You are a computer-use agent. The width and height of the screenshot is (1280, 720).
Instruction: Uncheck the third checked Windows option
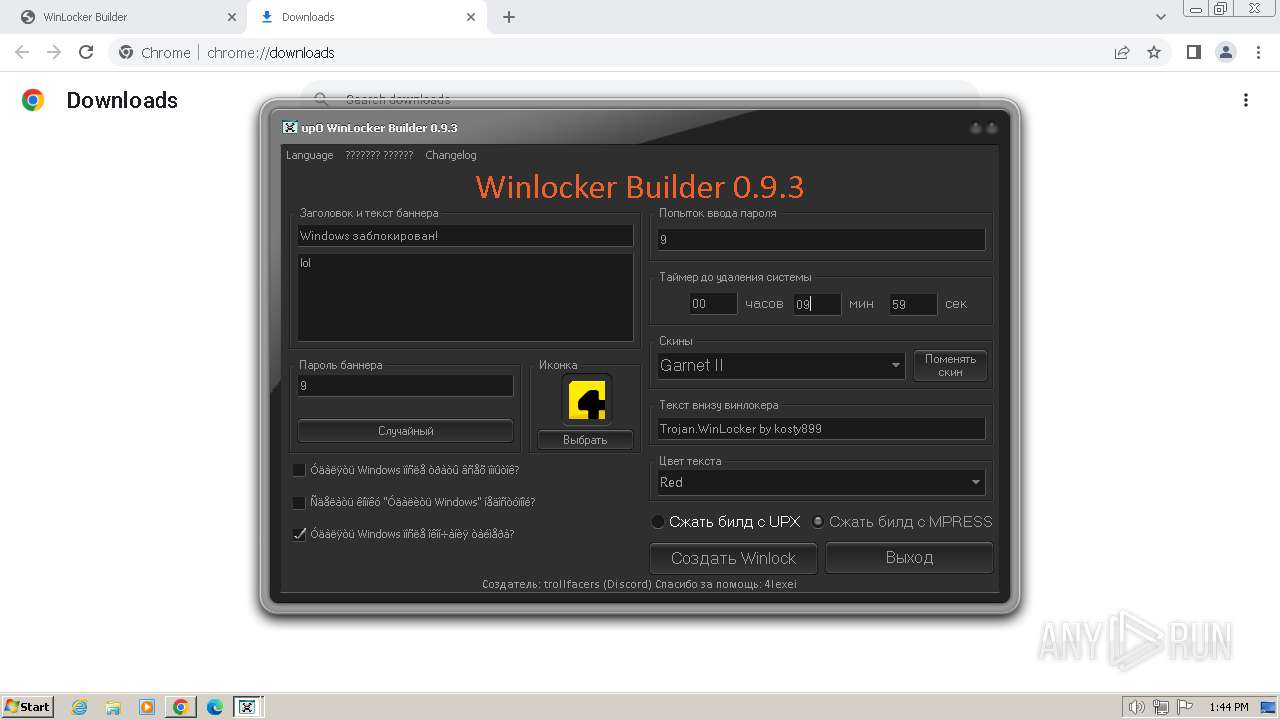point(299,534)
